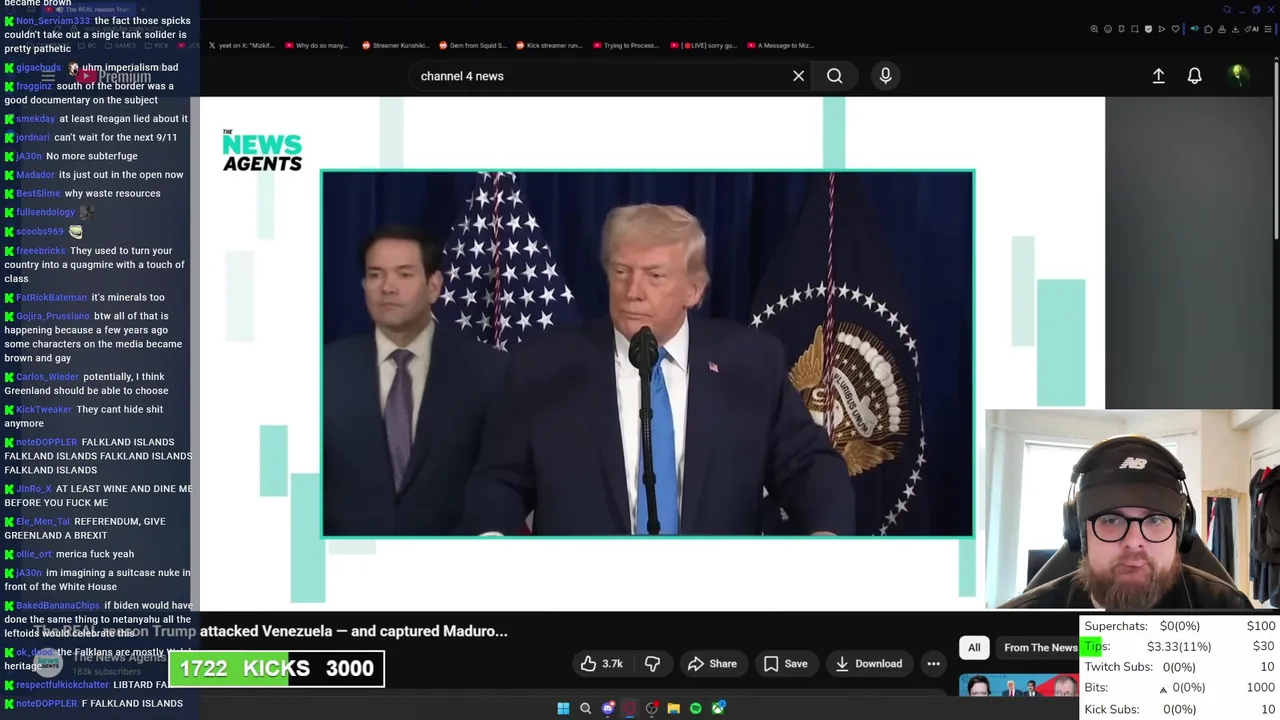Click the pinboard pin icon in the toolbar

1121,29
